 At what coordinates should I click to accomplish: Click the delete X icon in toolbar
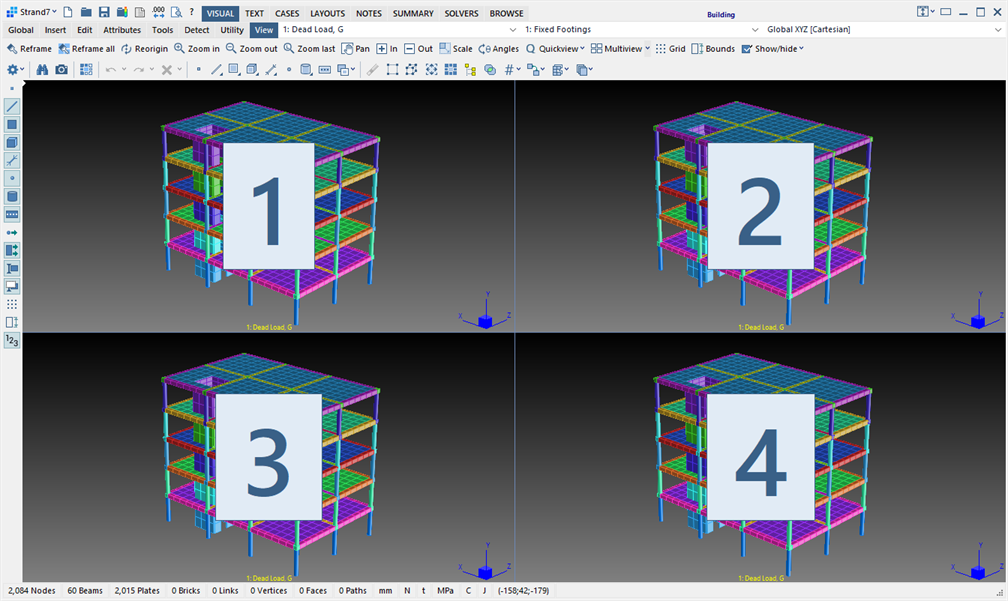pyautogui.click(x=166, y=69)
